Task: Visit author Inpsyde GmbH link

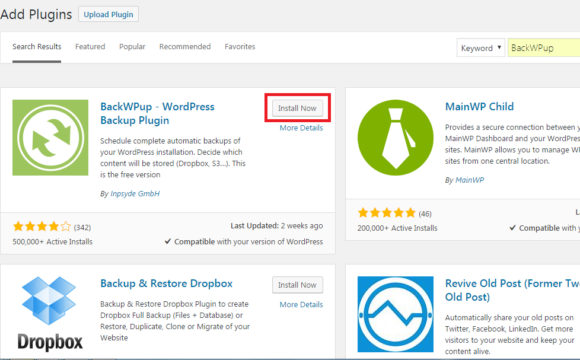Action: click(x=135, y=194)
